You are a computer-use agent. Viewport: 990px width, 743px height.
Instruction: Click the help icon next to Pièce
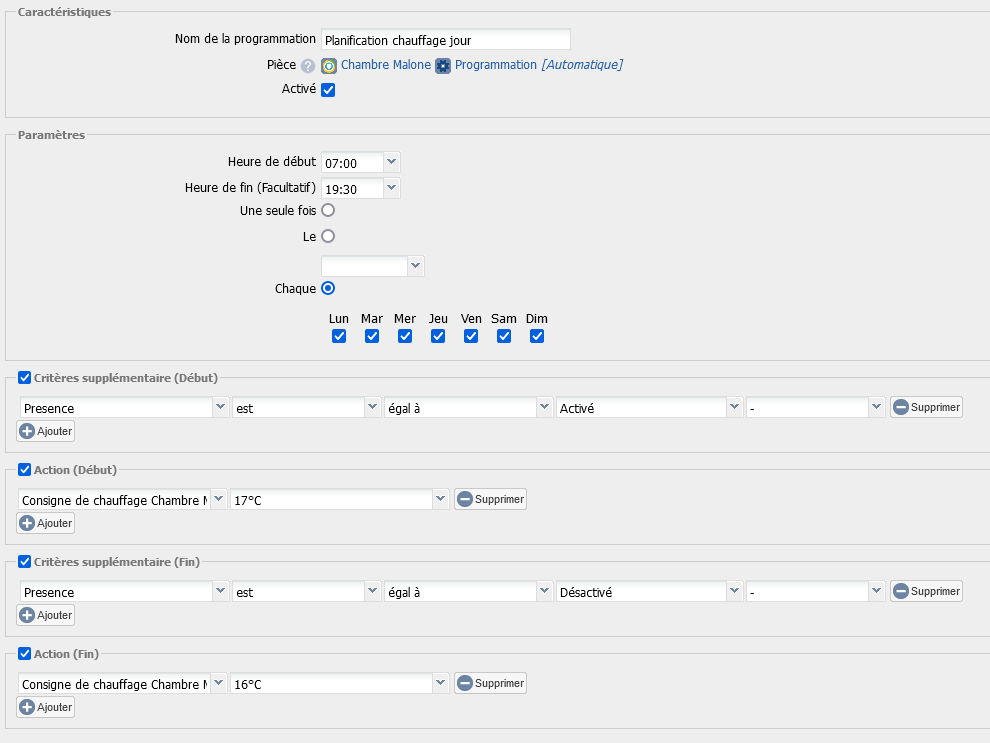pos(308,66)
